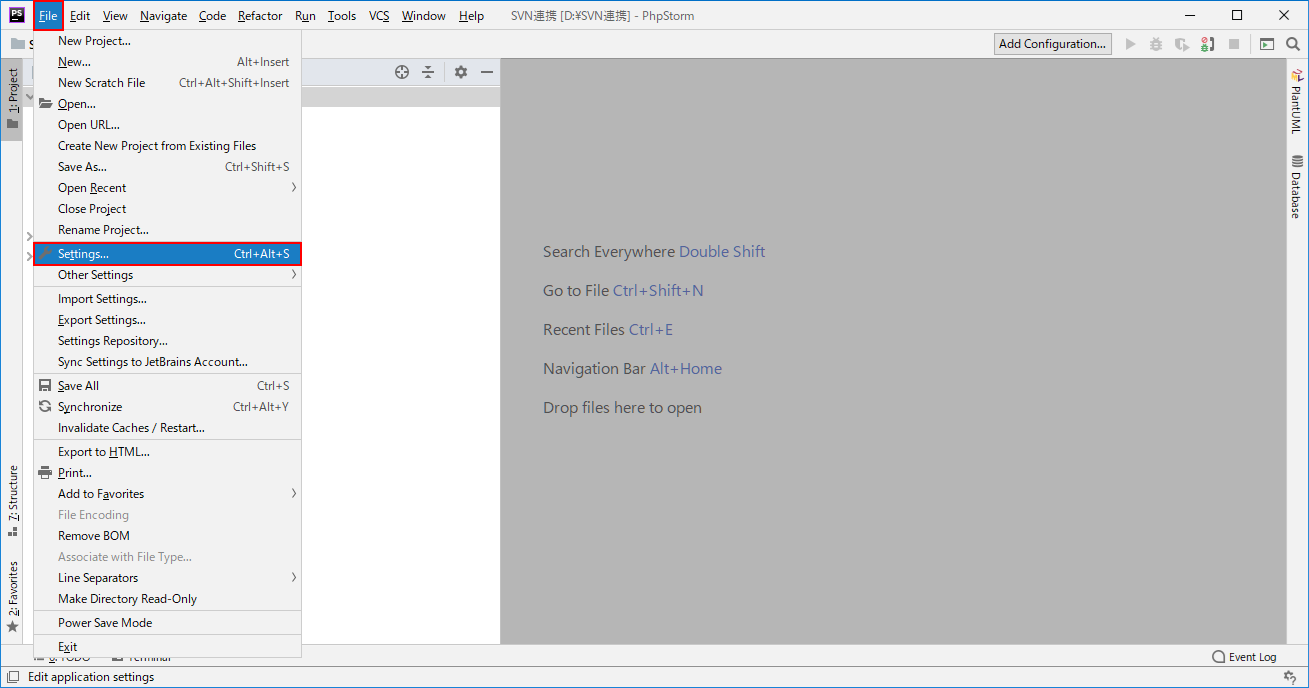Viewport: 1309px width, 688px height.
Task: Open the PlantUML side tab
Action: pos(1296,101)
